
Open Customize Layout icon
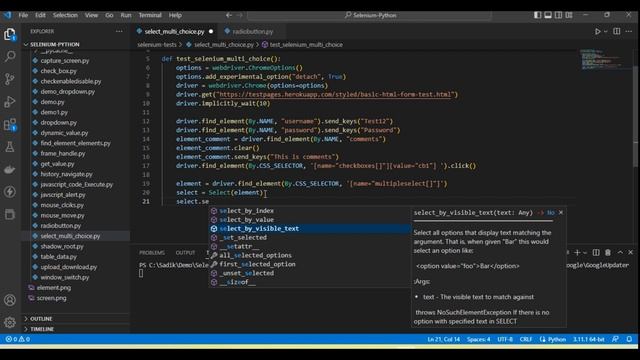569,15
